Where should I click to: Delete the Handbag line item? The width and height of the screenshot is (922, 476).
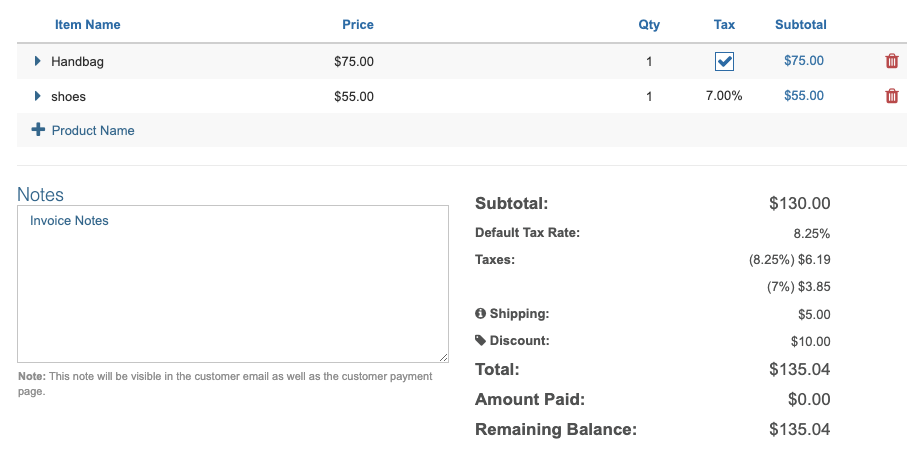pyautogui.click(x=892, y=61)
